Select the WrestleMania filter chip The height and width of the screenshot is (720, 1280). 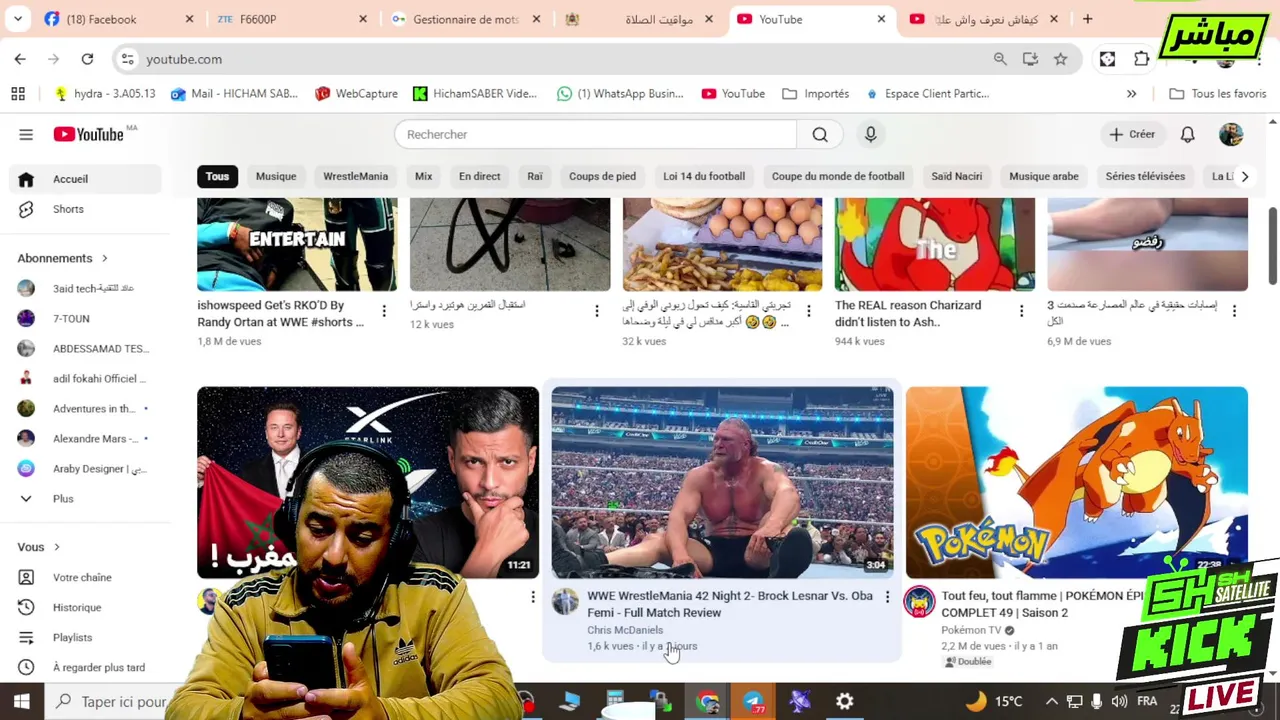point(355,176)
